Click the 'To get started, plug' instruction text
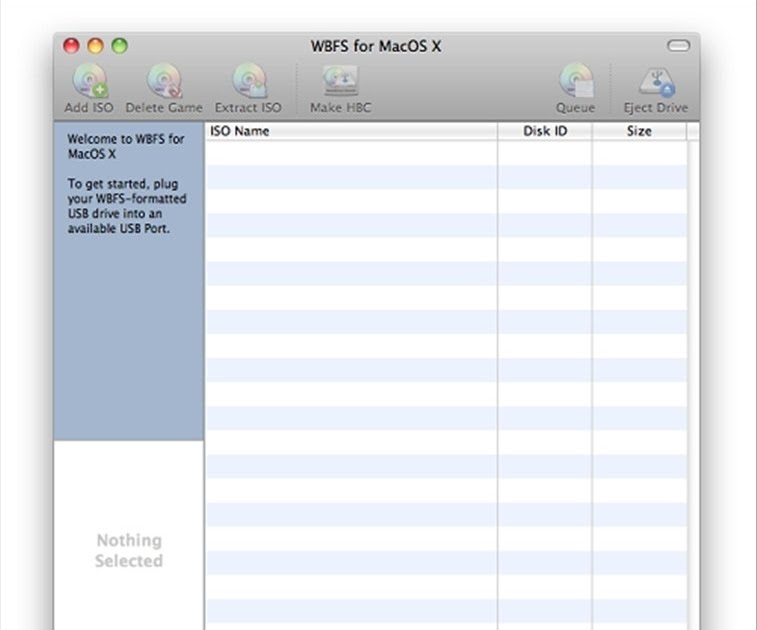Viewport: 757px width, 630px height. coord(127,206)
